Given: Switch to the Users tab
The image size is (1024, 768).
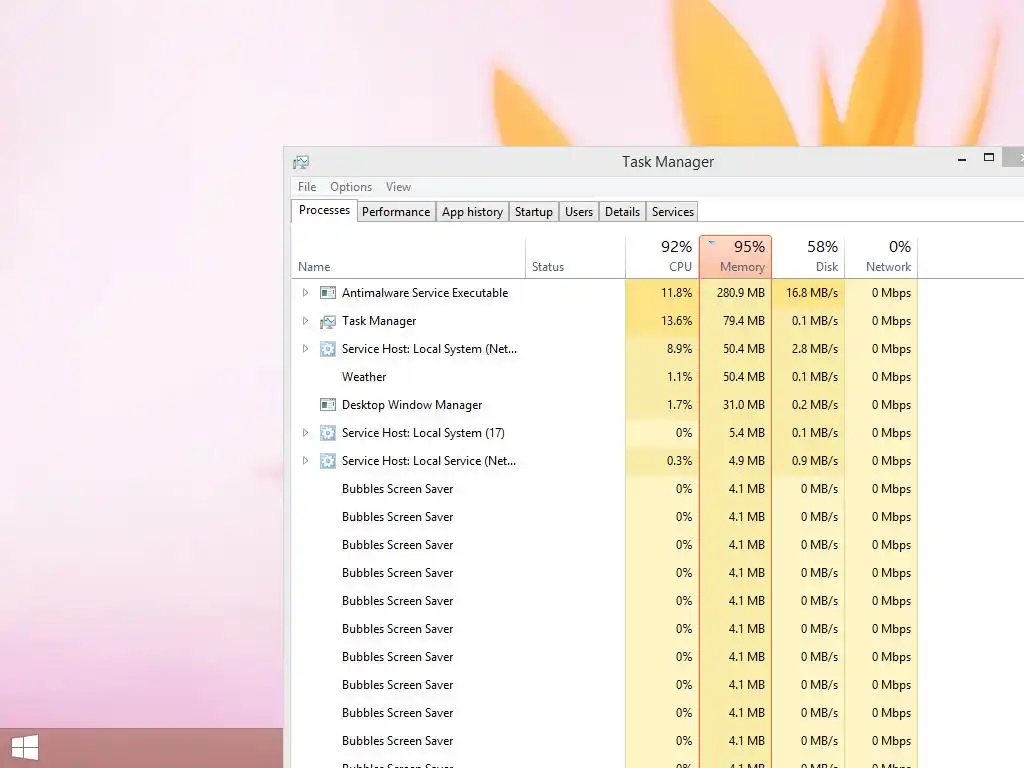Looking at the screenshot, I should pos(579,212).
